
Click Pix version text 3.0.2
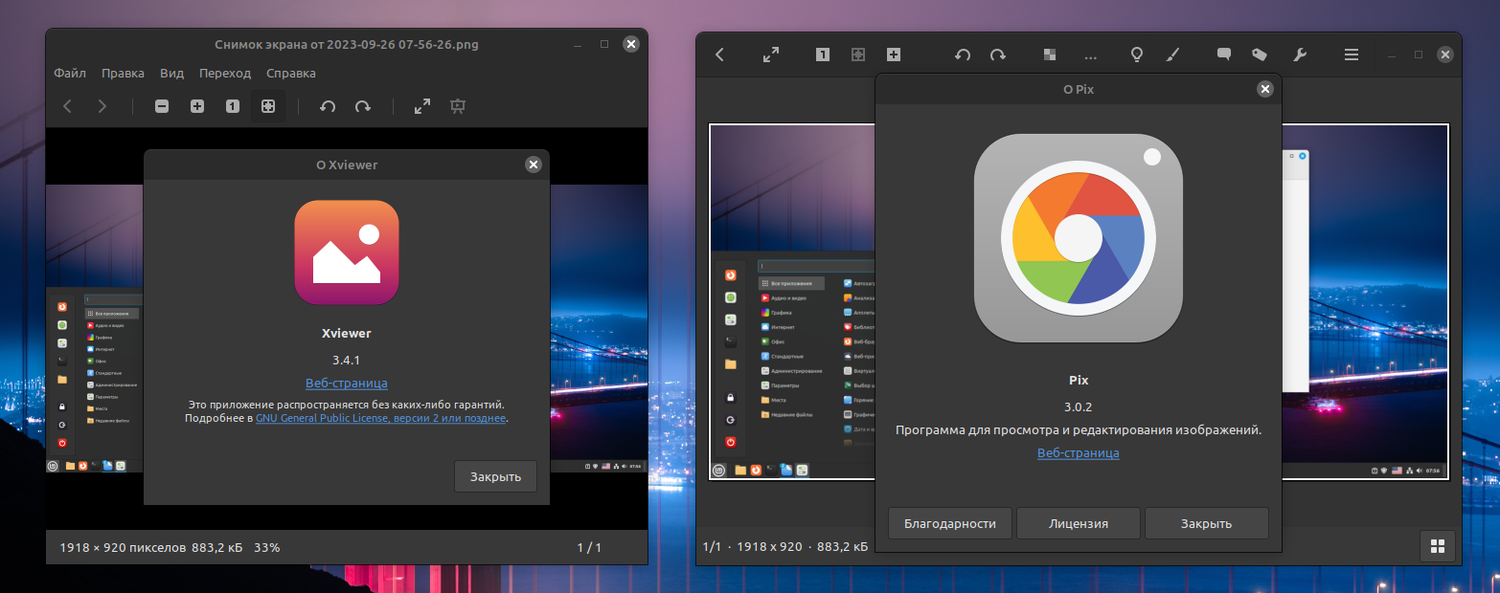1078,407
